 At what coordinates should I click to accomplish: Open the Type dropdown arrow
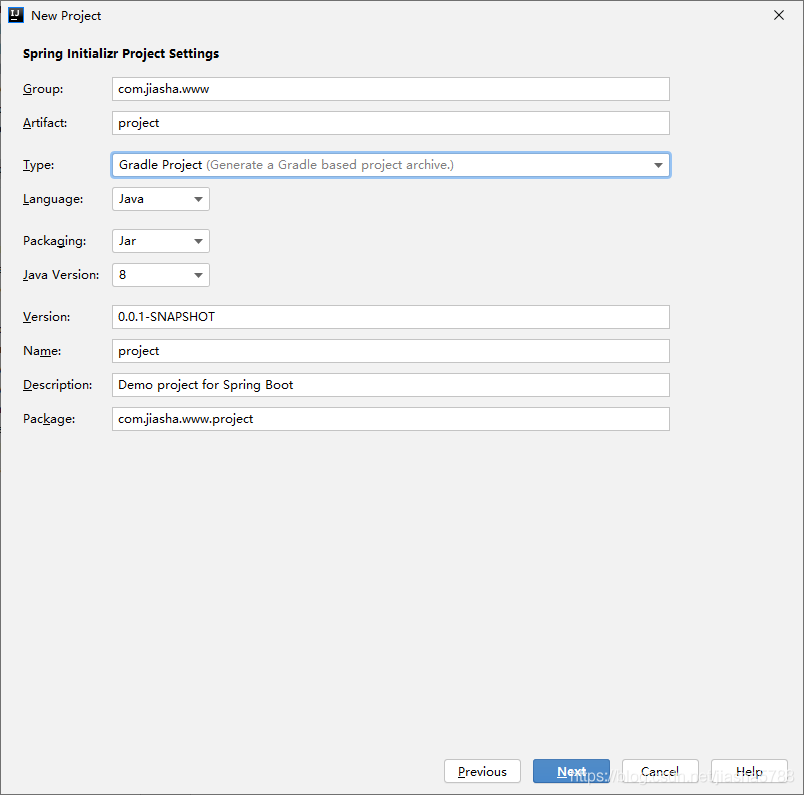pos(658,165)
